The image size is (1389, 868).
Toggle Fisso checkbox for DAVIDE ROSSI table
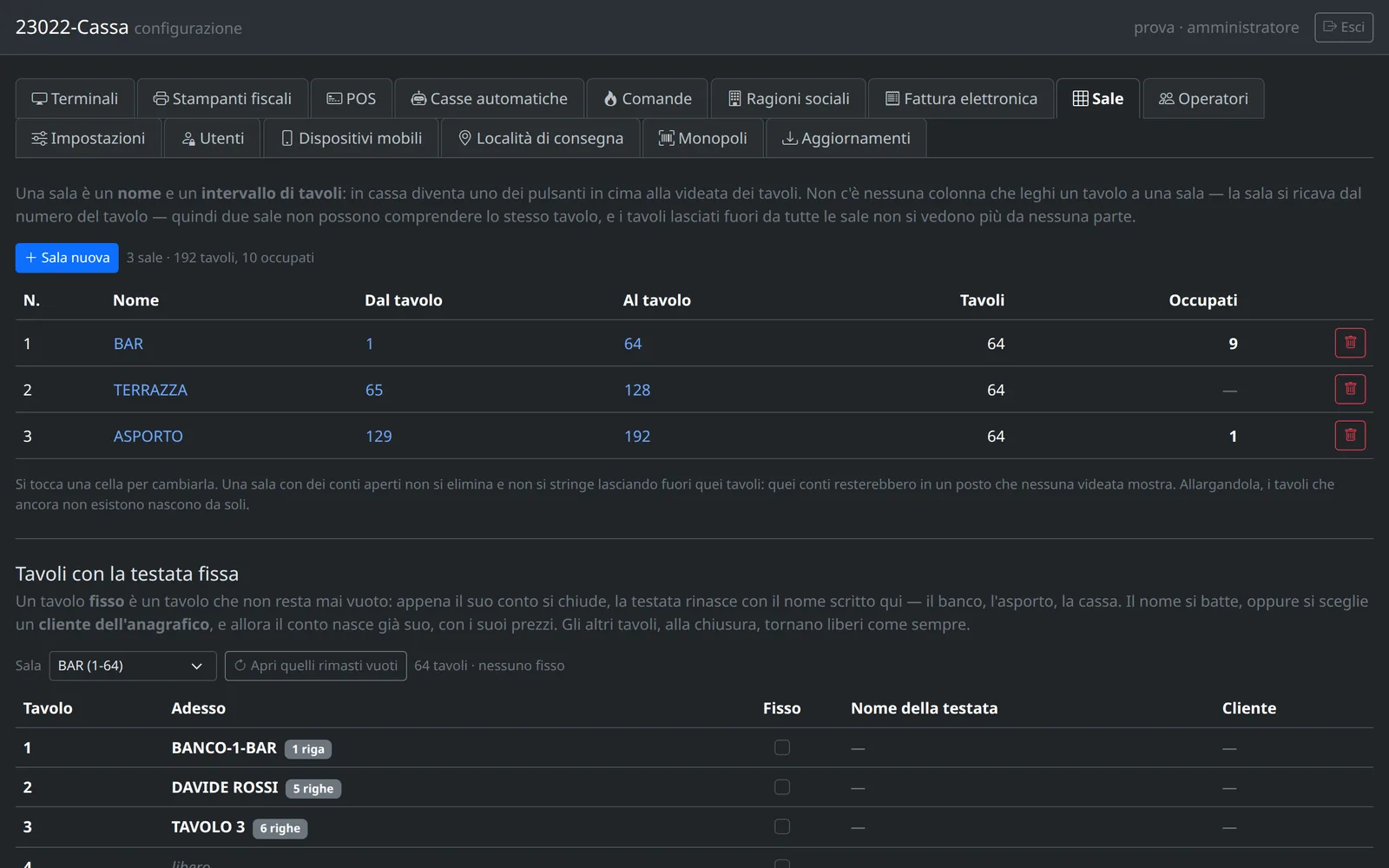tap(782, 787)
